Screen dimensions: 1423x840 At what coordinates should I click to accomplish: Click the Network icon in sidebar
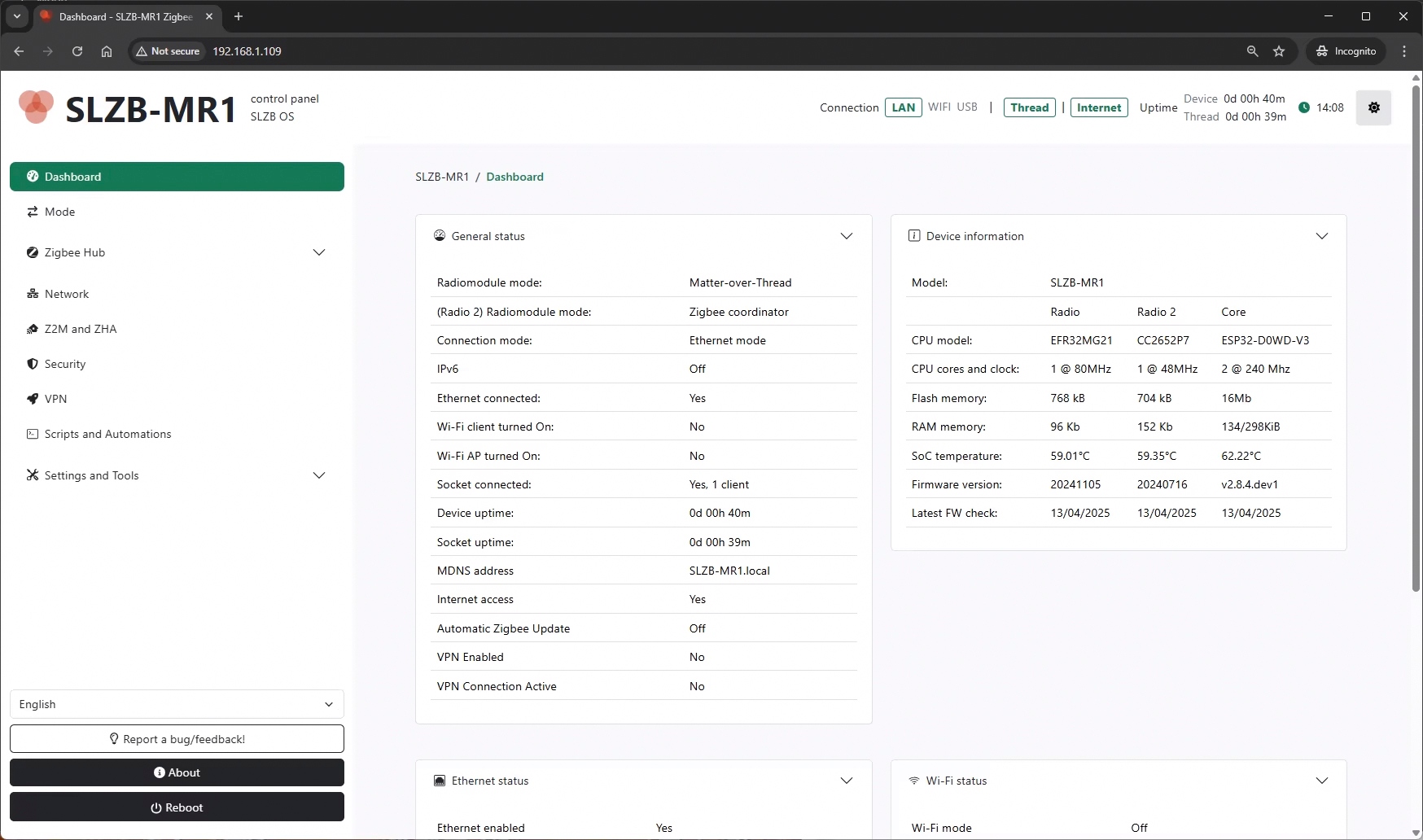point(33,294)
